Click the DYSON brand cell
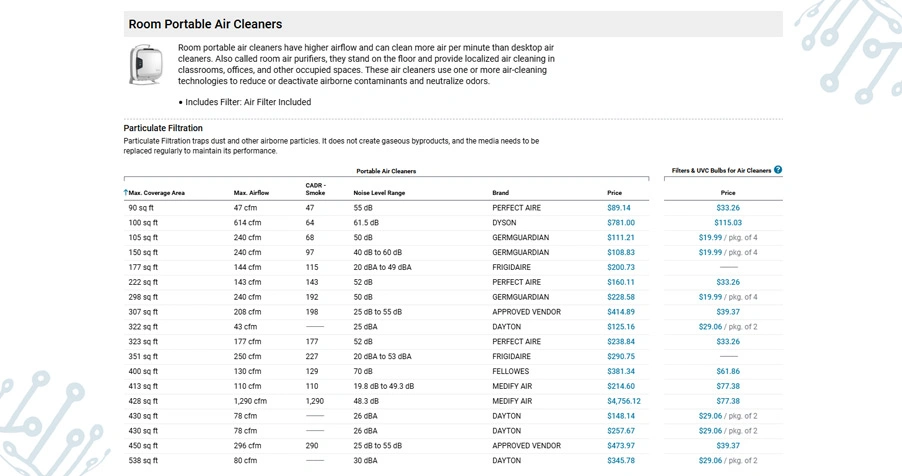This screenshot has height=476, width=902. (x=504, y=223)
